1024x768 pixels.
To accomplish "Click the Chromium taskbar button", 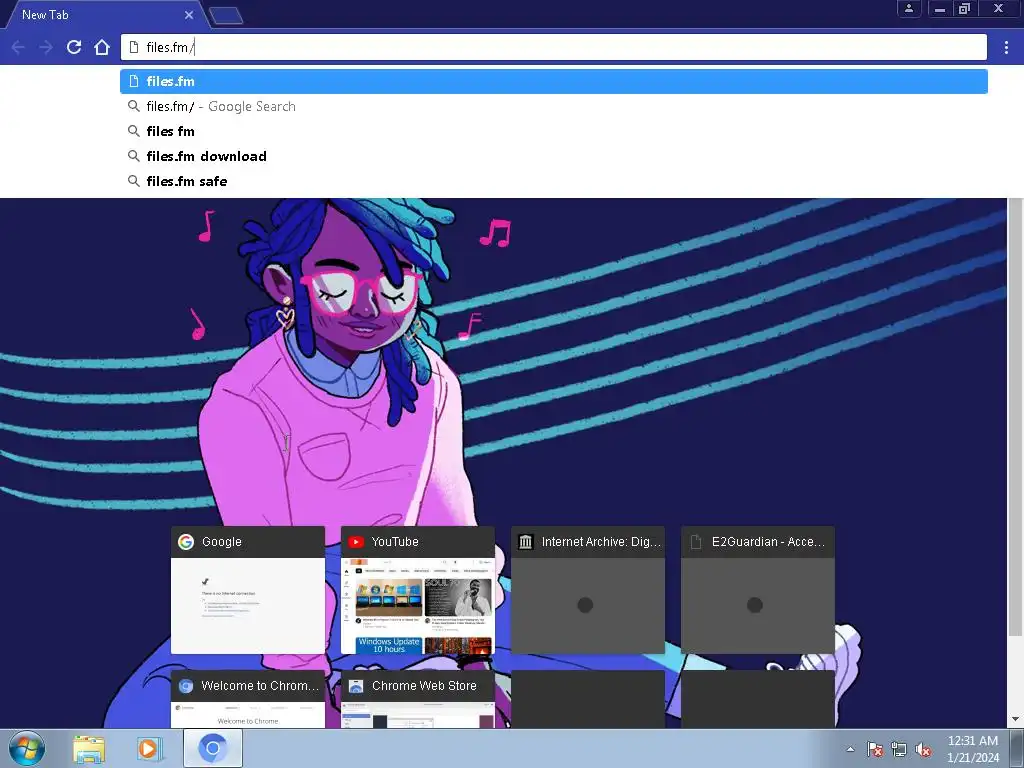I will point(213,748).
